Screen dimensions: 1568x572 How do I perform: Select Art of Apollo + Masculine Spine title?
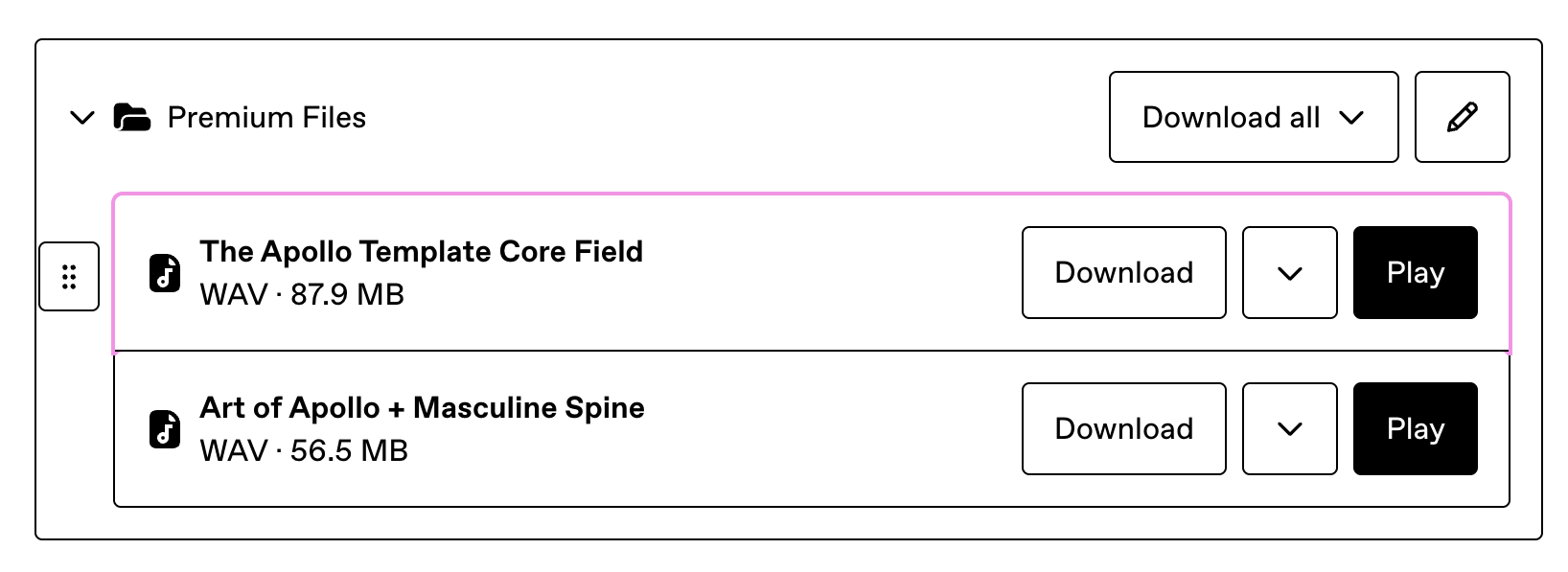[x=422, y=407]
